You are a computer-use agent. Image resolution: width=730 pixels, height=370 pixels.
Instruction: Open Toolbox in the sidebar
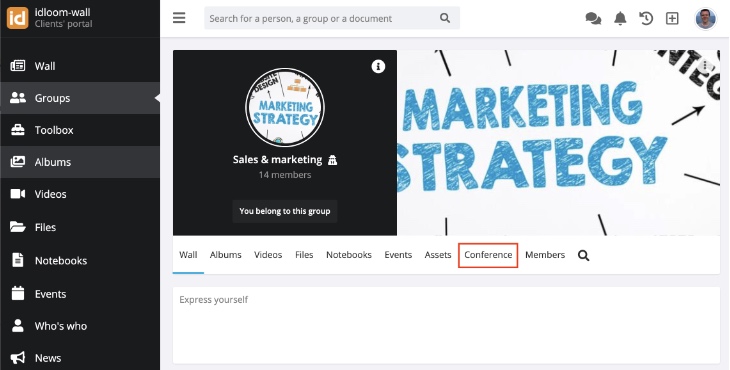(x=80, y=130)
